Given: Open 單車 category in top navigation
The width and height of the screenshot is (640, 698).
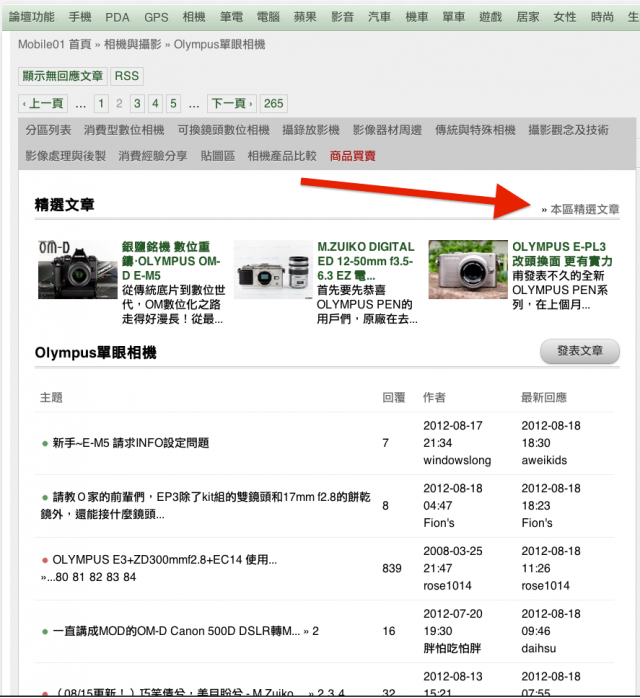Looking at the screenshot, I should tap(454, 17).
